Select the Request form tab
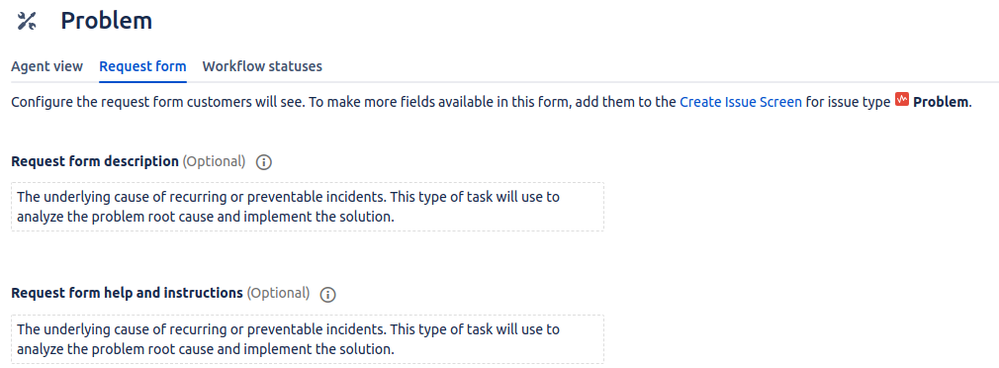 (x=143, y=66)
